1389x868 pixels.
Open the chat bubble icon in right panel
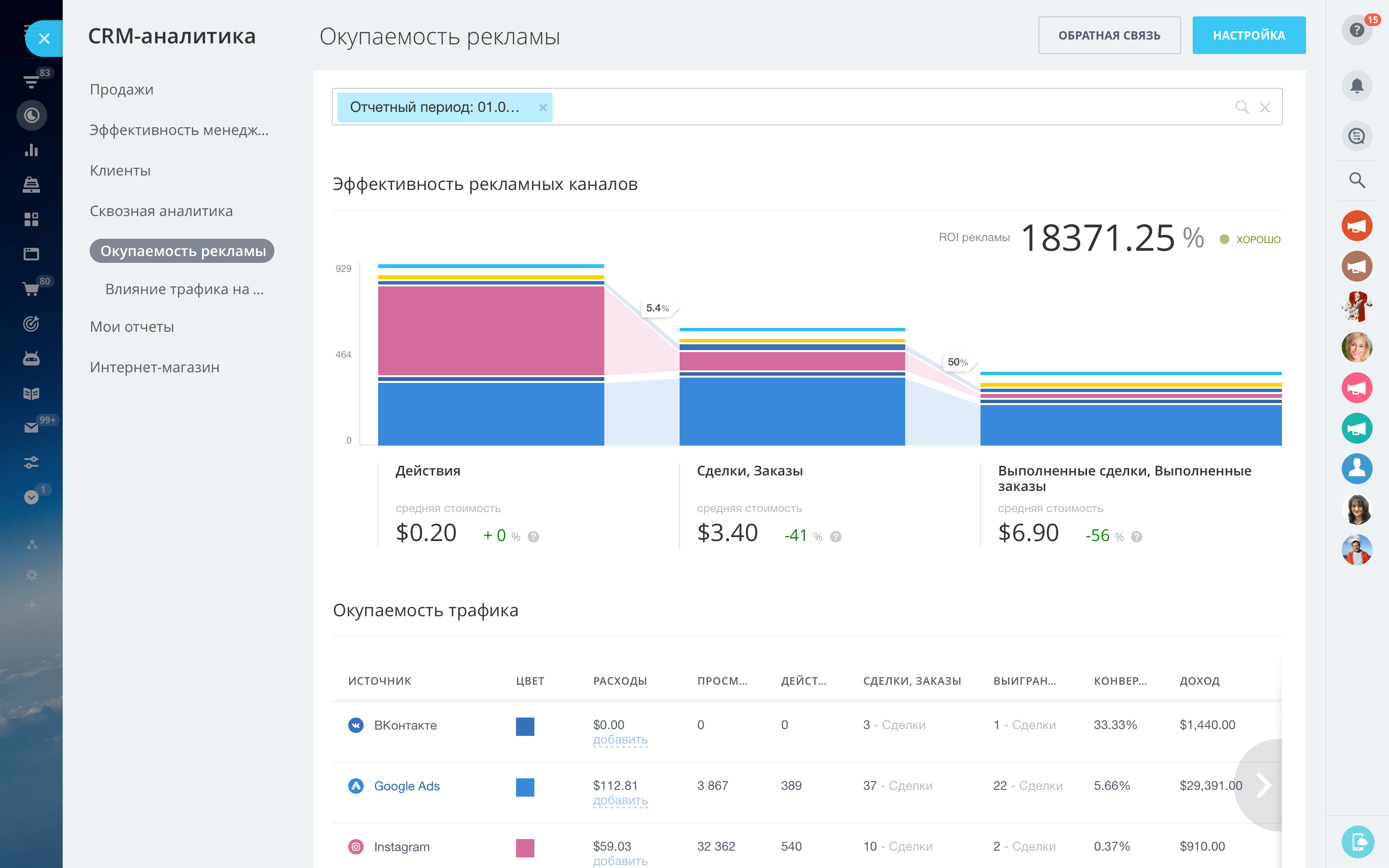(1356, 136)
